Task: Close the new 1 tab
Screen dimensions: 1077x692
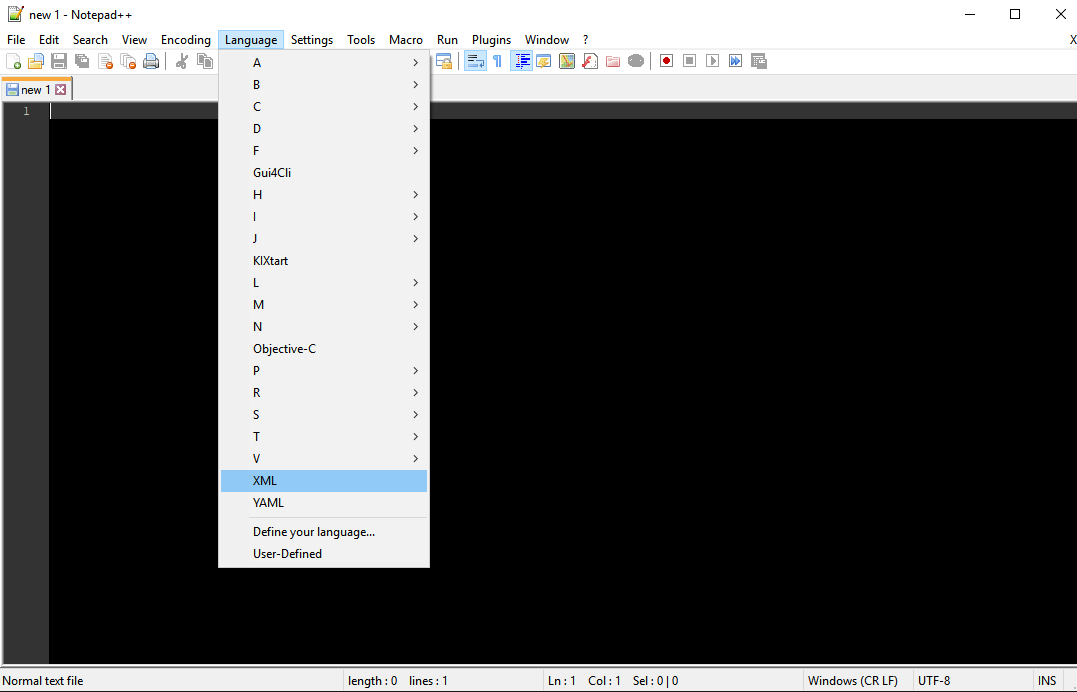Action: (61, 88)
